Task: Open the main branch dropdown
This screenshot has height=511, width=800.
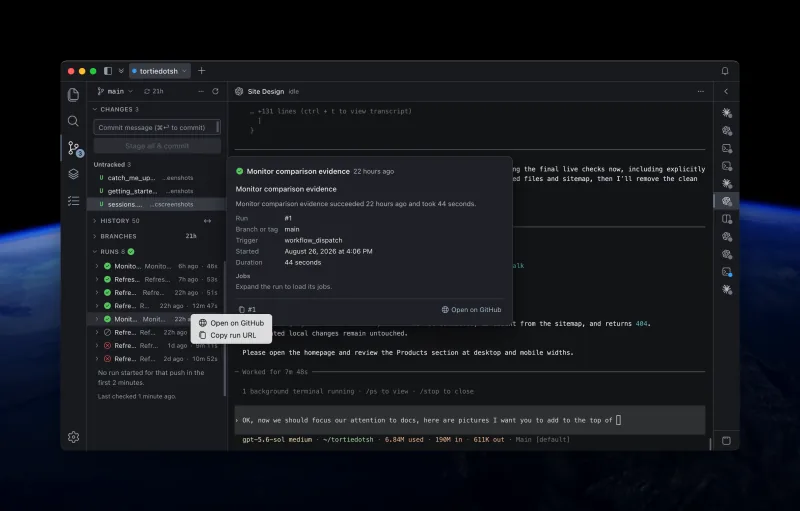Action: pyautogui.click(x=115, y=91)
